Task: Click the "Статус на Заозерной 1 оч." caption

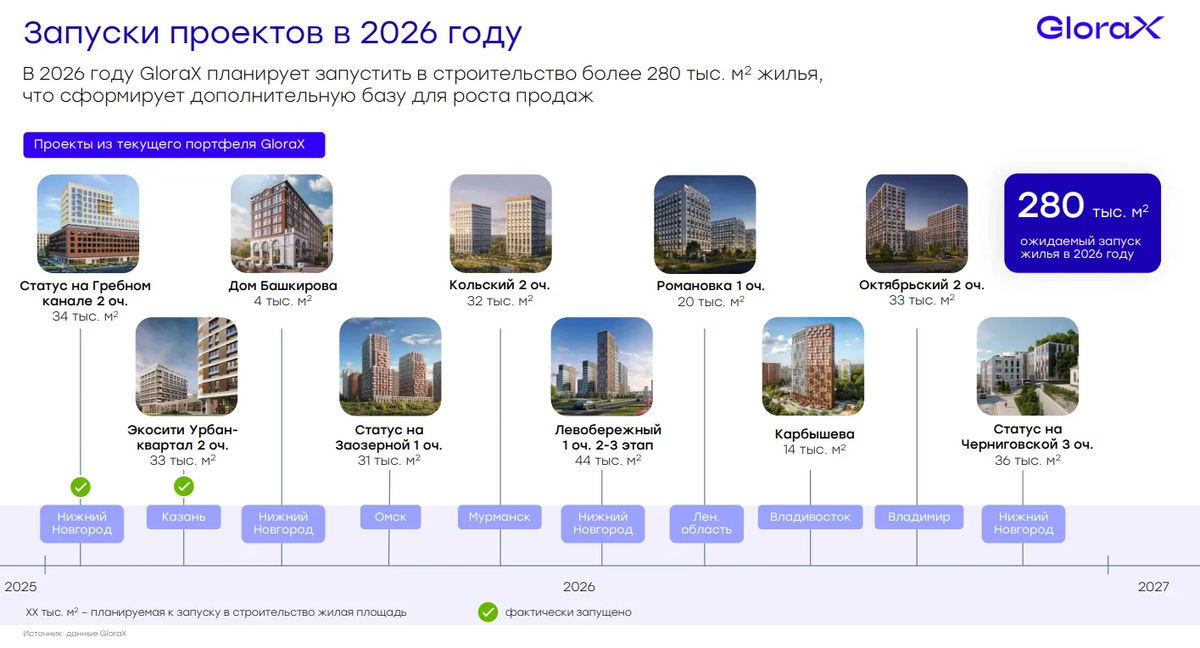Action: tap(390, 437)
